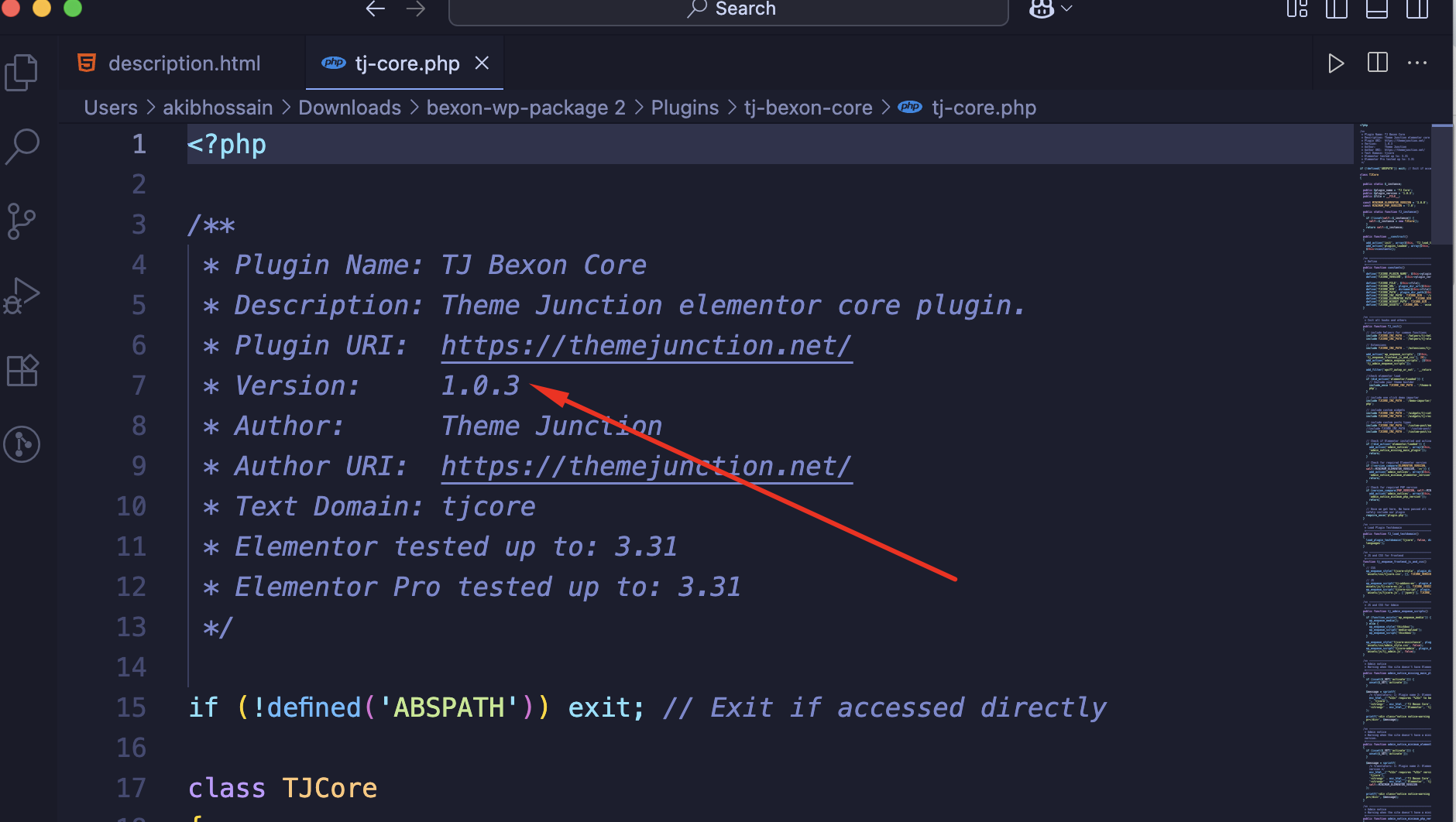Open the Extensions view

pos(22,370)
